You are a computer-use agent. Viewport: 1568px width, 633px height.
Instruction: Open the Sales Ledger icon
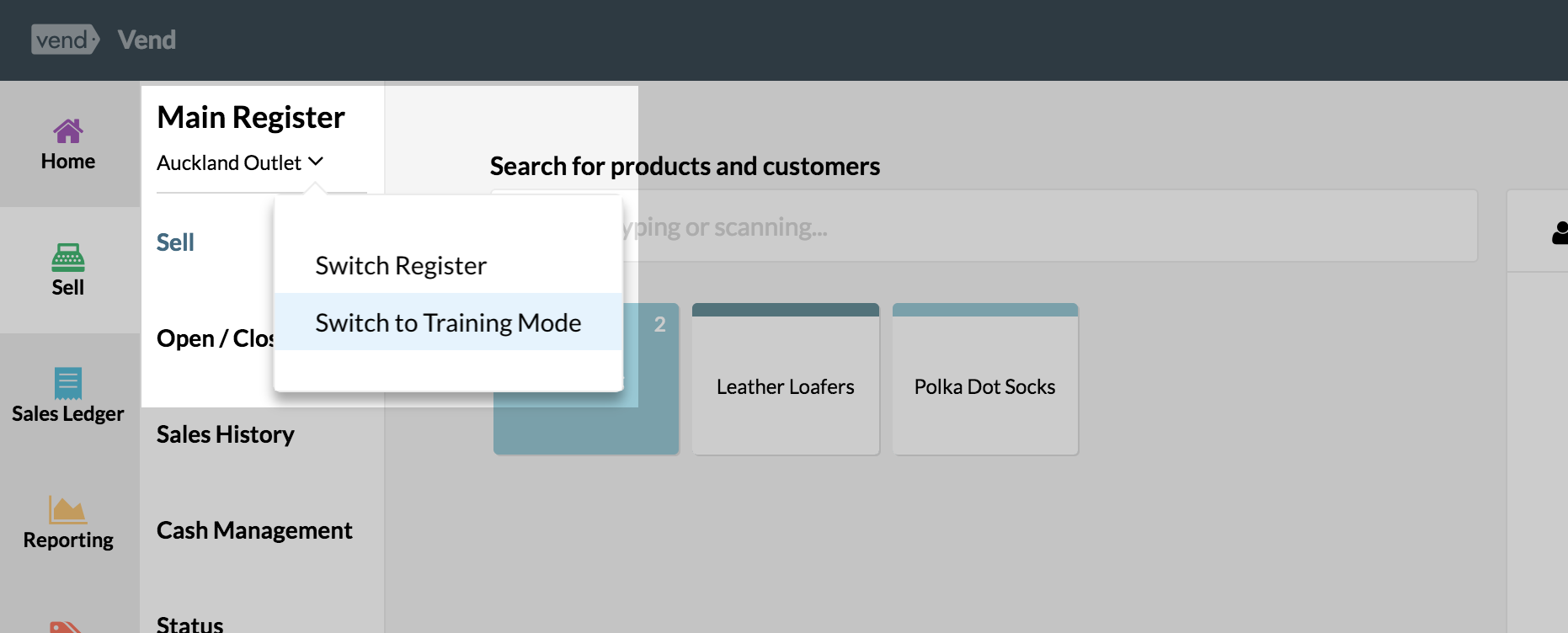pos(68,384)
